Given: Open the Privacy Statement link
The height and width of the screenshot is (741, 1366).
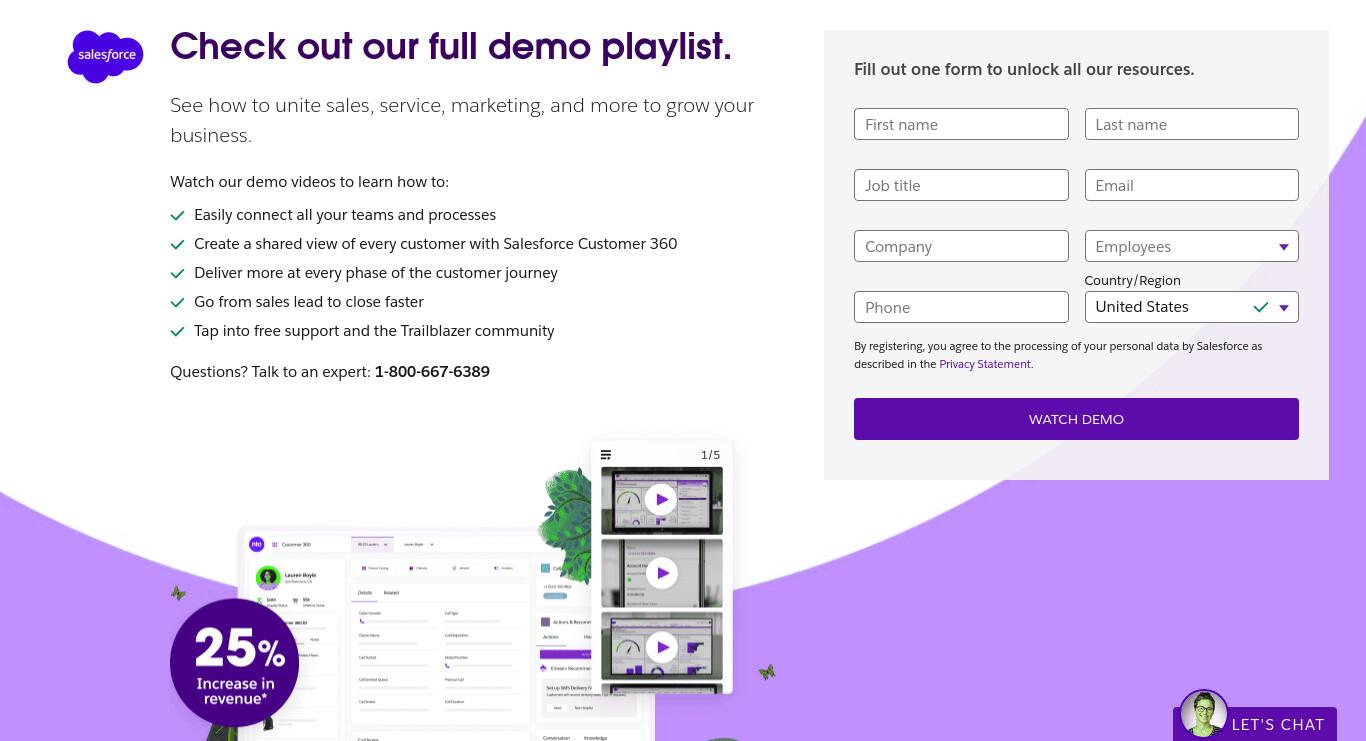Looking at the screenshot, I should click(x=985, y=364).
